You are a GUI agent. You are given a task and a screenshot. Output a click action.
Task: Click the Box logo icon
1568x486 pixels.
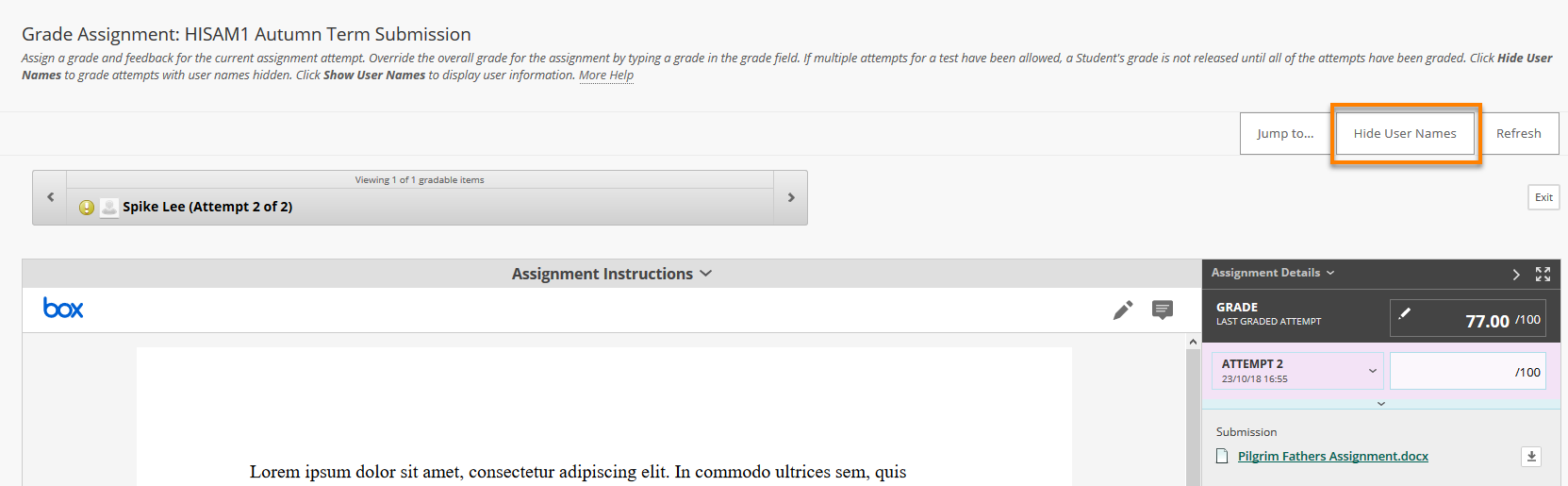63,308
